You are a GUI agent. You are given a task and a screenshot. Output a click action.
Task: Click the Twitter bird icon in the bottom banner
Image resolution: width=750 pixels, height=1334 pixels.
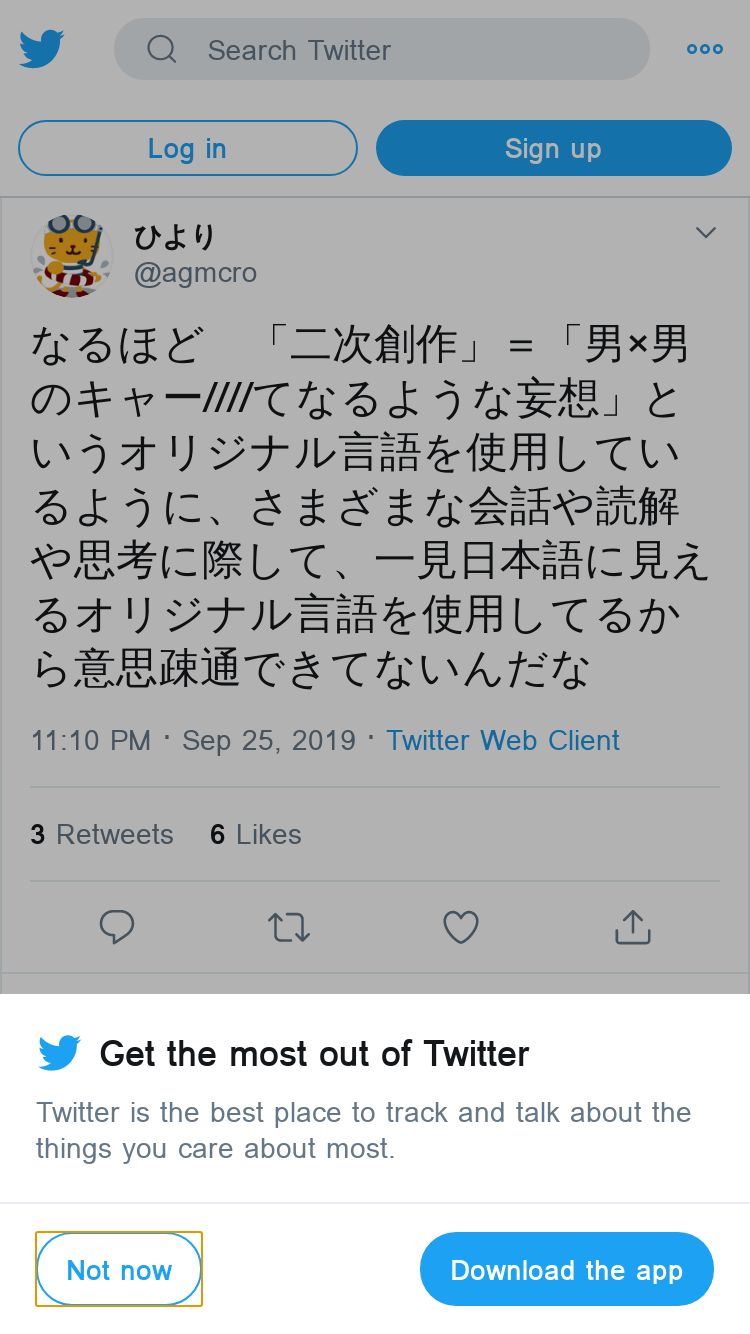[x=59, y=1053]
